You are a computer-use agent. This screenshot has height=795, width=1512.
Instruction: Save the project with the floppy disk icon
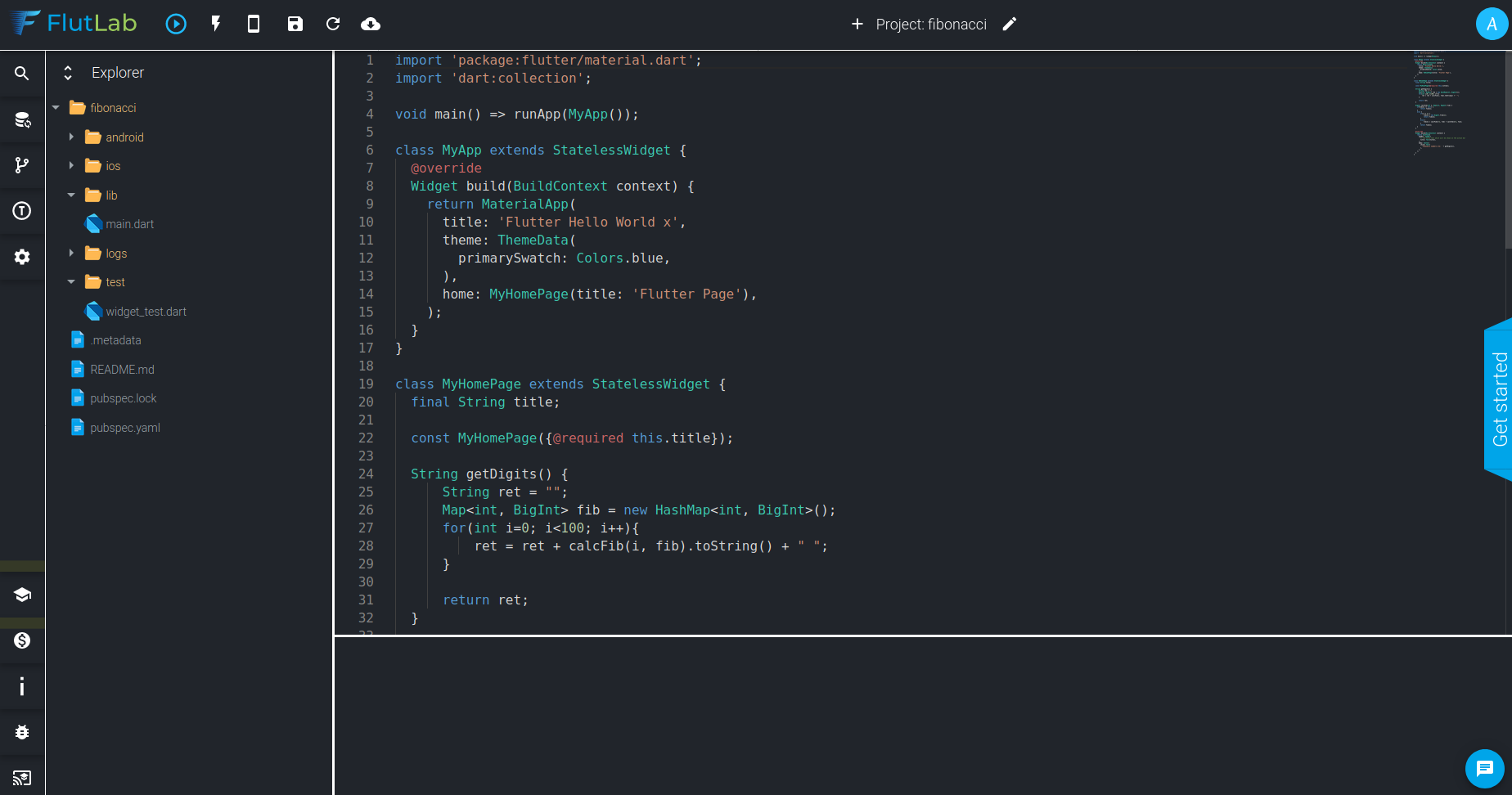click(x=294, y=24)
